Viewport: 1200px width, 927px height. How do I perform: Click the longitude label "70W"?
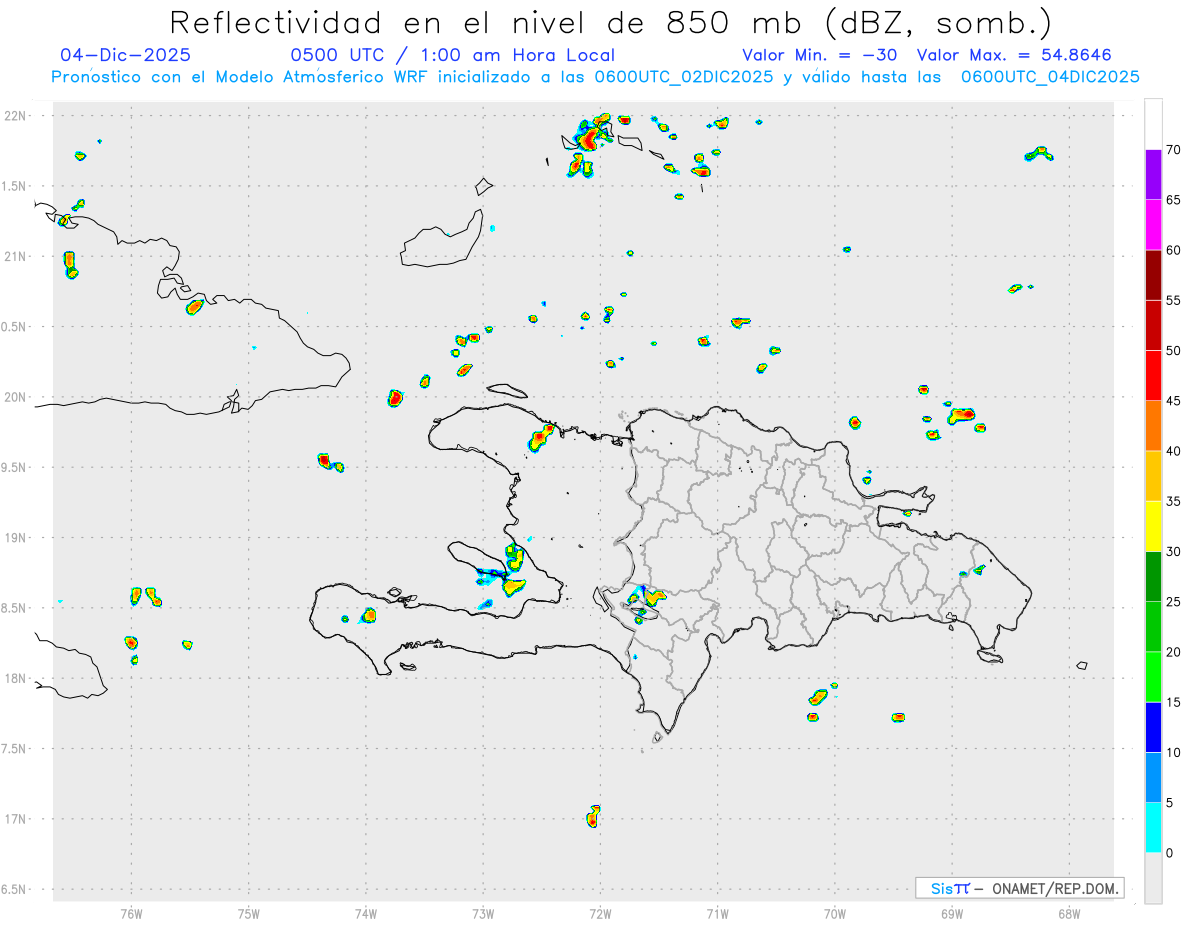[835, 913]
